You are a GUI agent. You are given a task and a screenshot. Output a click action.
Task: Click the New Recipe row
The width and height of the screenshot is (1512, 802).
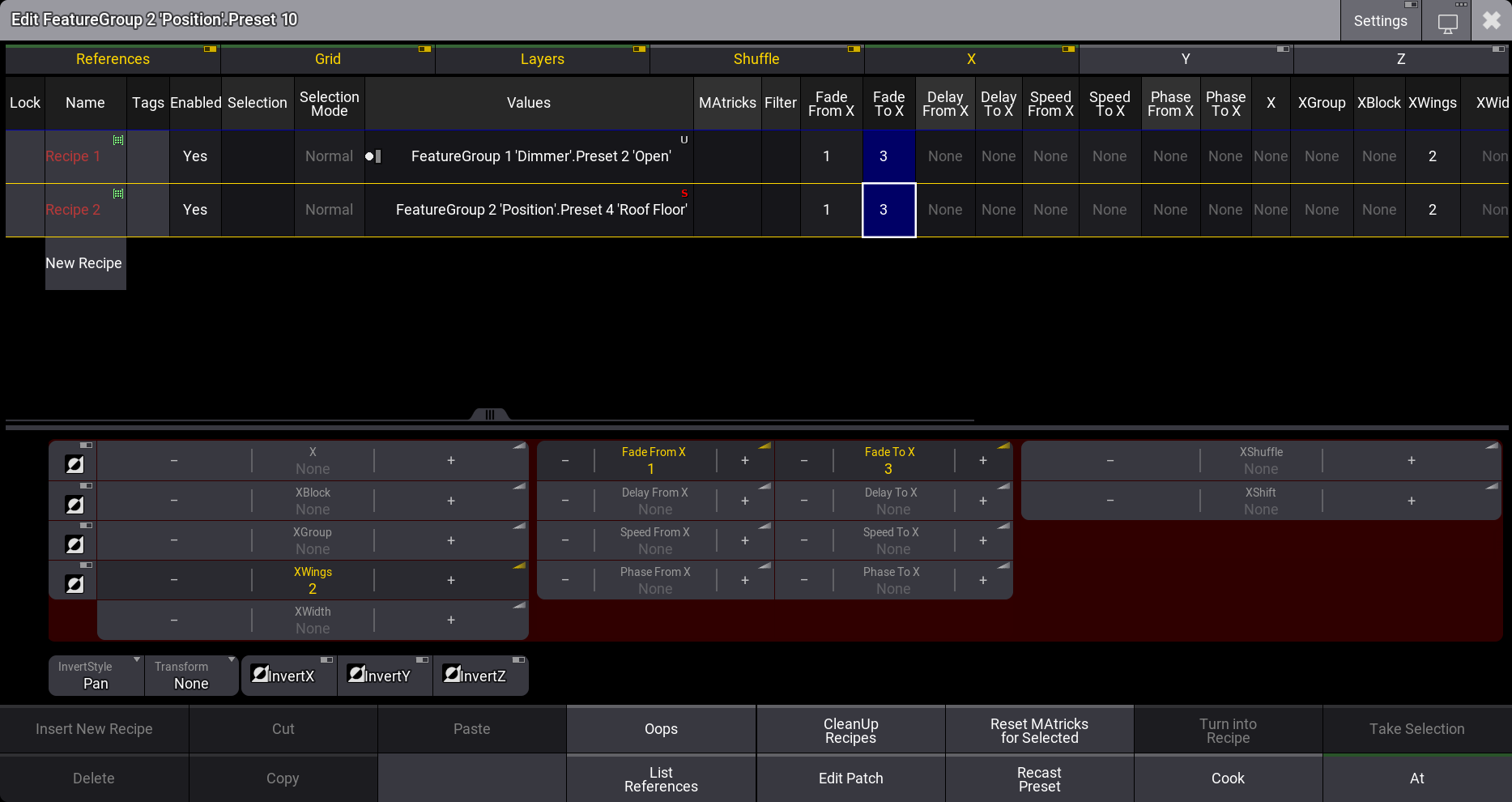tap(84, 262)
